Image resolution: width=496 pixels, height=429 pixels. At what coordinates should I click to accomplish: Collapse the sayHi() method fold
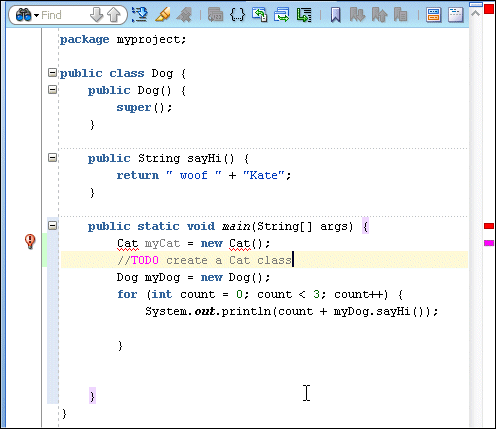click(52, 157)
